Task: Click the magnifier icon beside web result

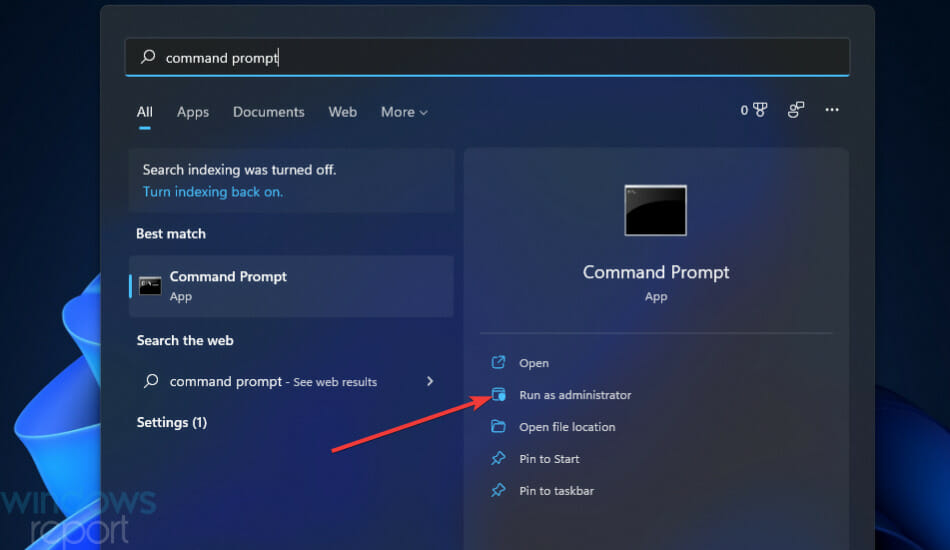Action: pos(151,381)
